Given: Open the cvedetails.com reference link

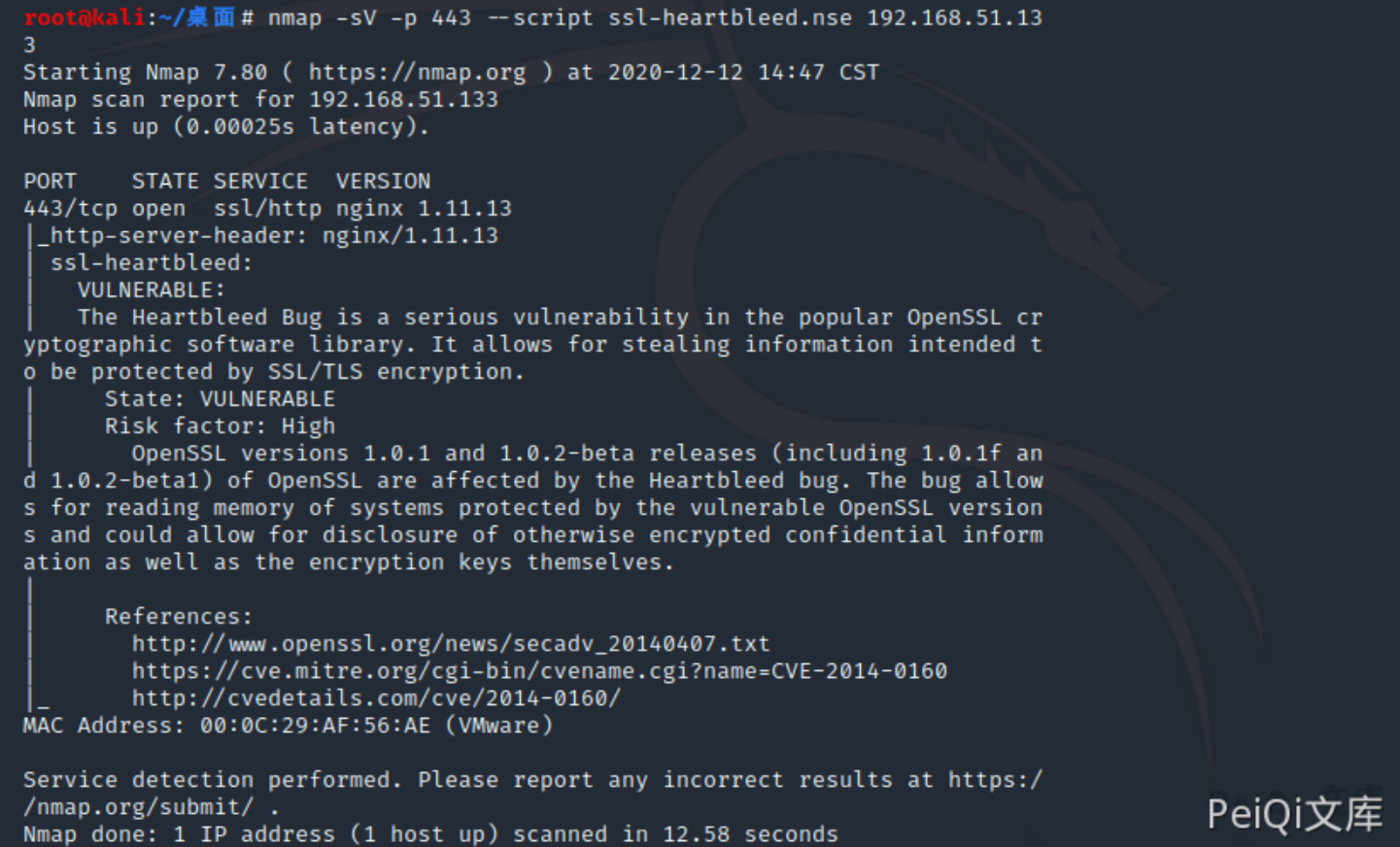Looking at the screenshot, I should tap(375, 698).
